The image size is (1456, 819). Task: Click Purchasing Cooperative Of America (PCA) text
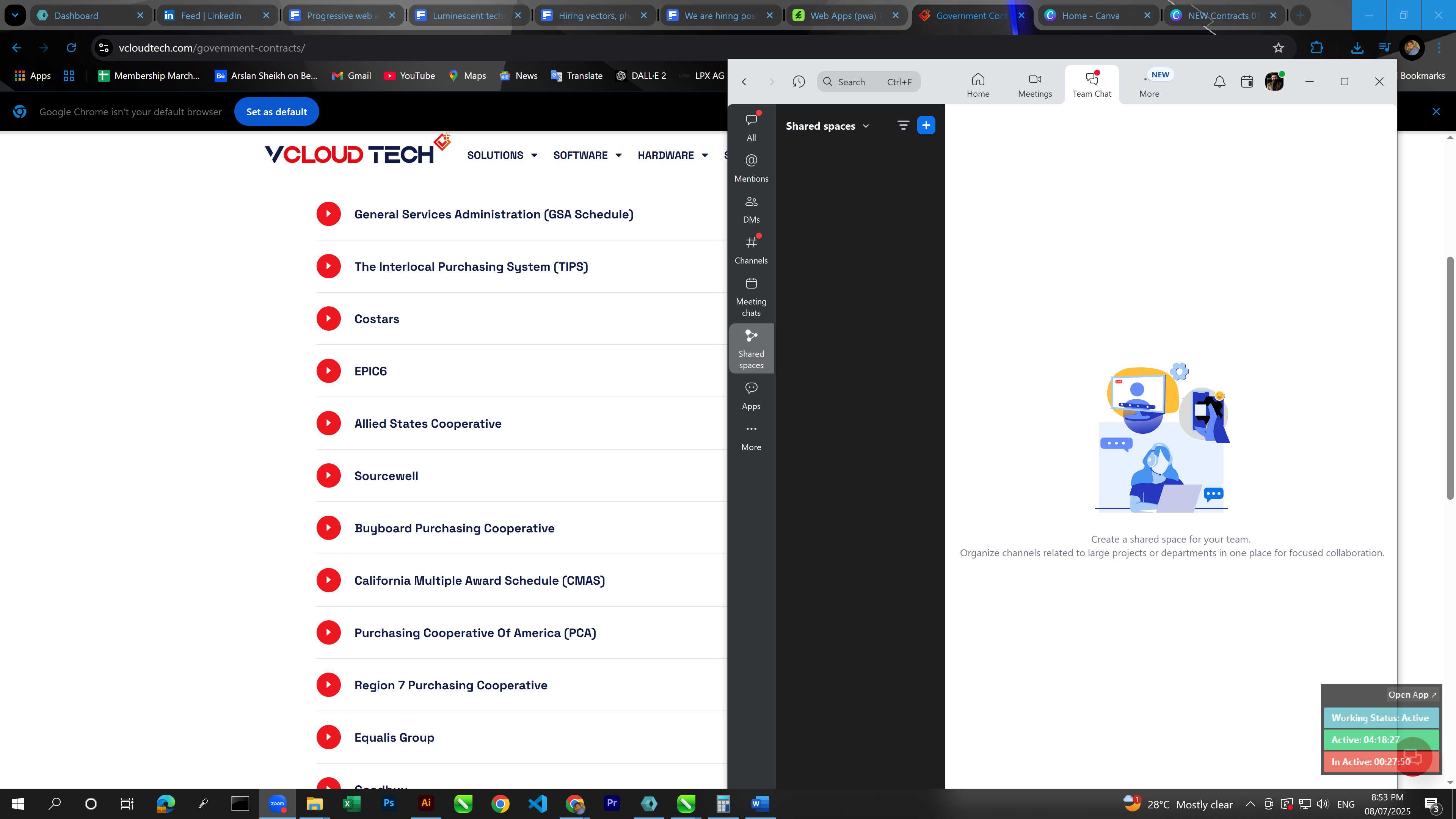click(x=475, y=633)
